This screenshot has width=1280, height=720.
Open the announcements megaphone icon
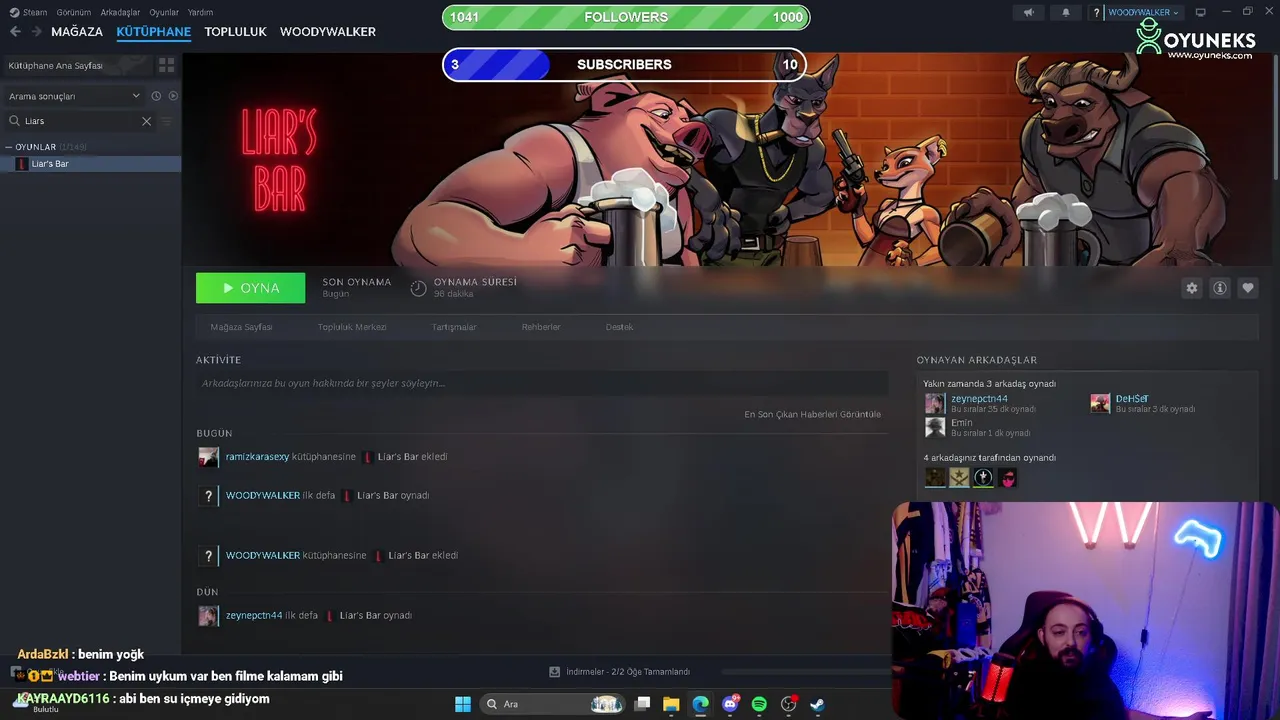coord(1028,12)
